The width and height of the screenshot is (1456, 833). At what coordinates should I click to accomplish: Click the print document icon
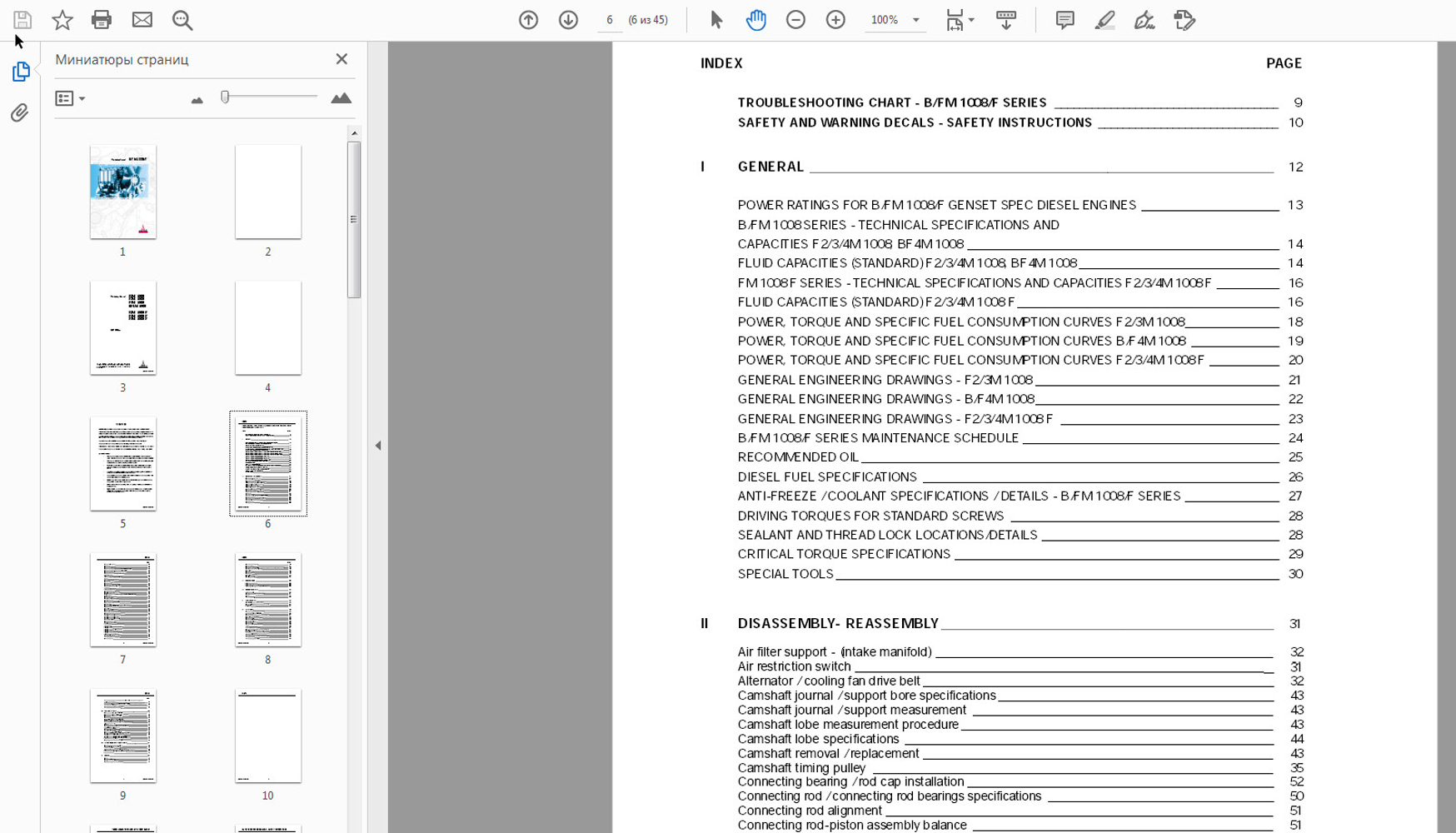(x=102, y=20)
